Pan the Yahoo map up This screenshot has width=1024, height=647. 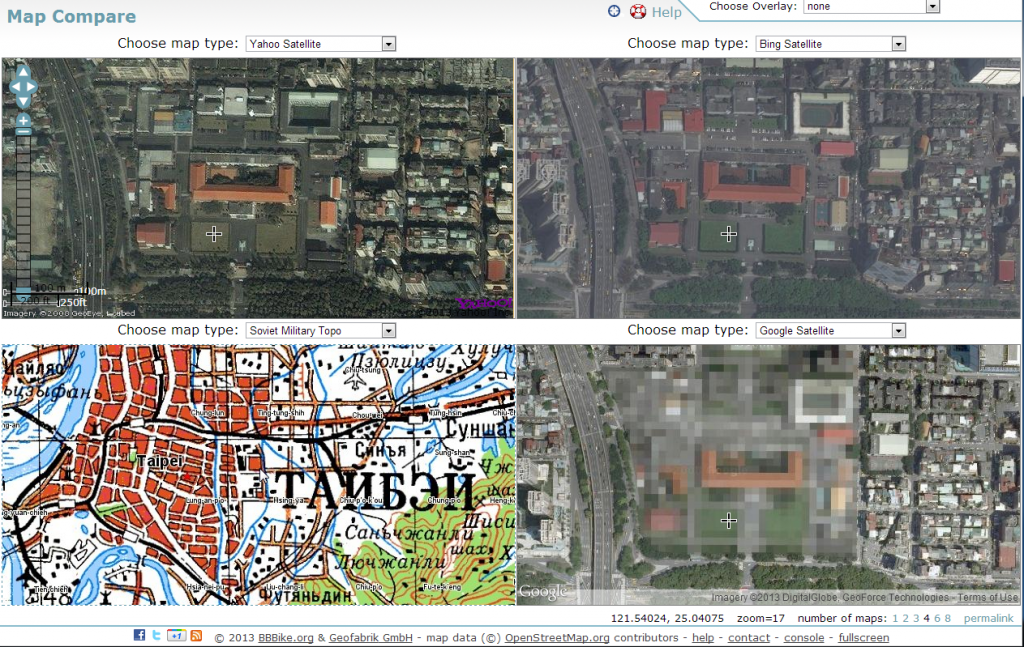tap(23, 72)
